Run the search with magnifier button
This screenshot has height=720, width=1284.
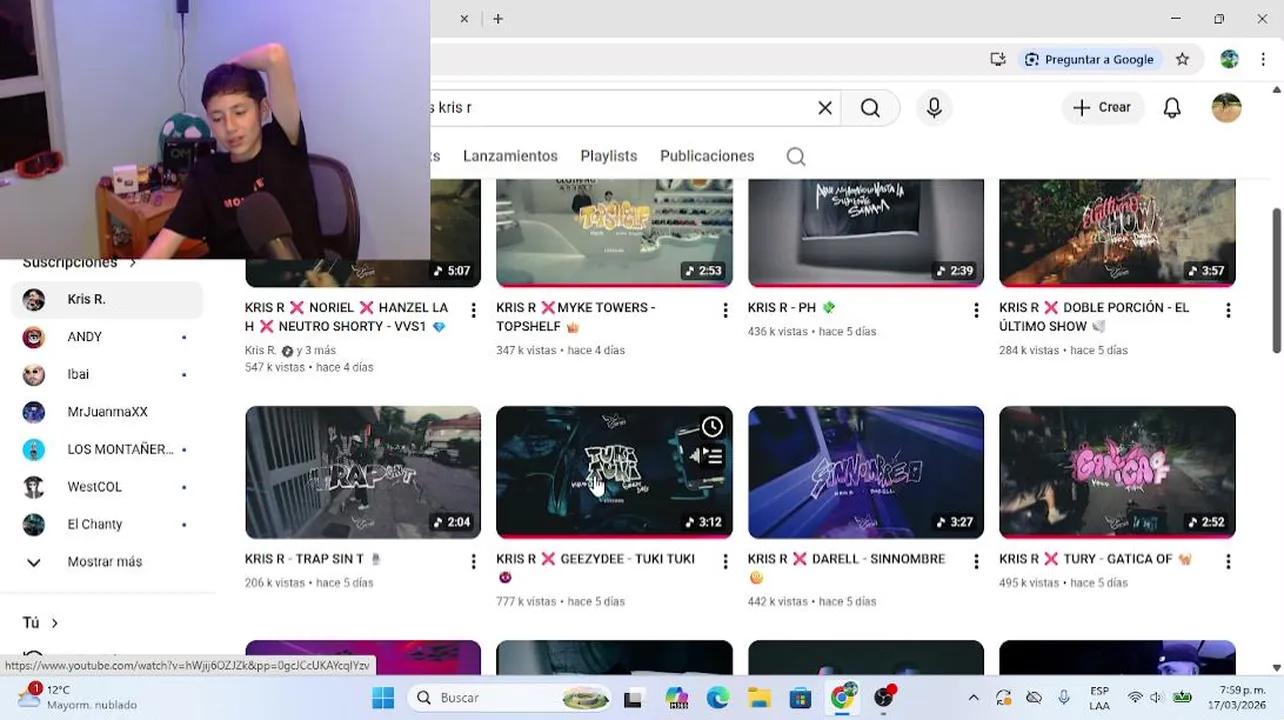pos(870,108)
